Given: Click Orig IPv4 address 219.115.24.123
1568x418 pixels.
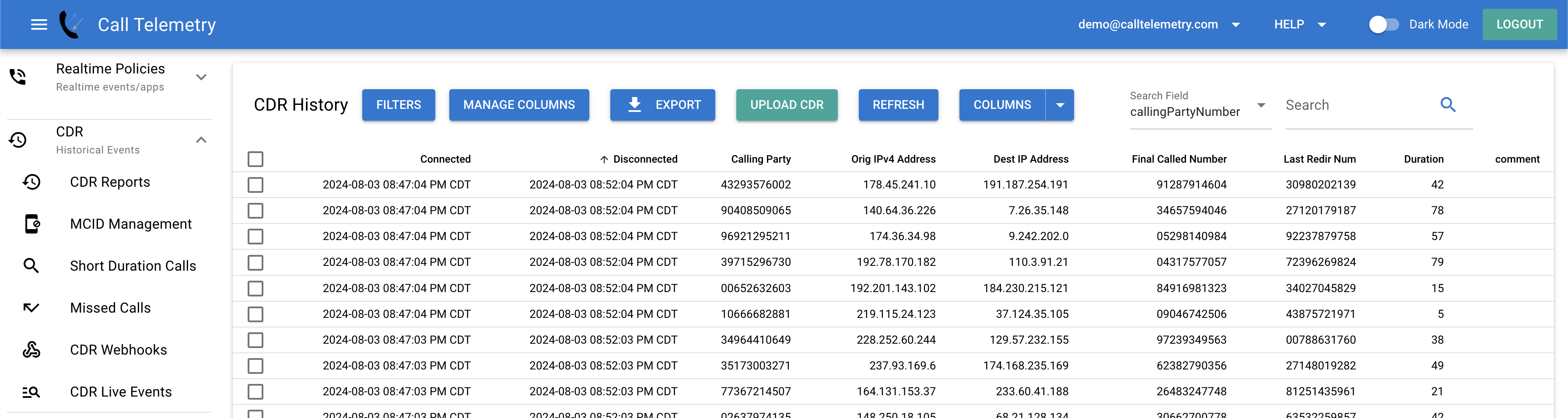Looking at the screenshot, I should click(896, 314).
